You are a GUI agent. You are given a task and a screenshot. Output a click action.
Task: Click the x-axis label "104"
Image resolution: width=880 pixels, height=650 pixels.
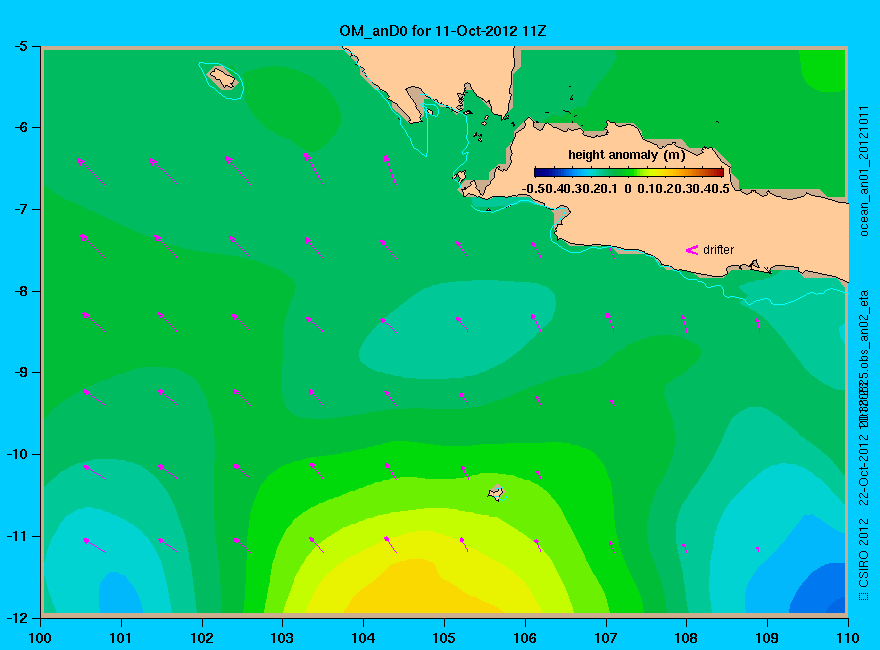coord(363,638)
